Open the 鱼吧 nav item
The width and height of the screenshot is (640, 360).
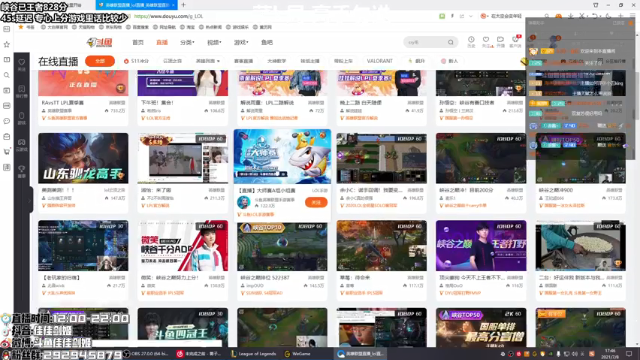(x=267, y=42)
